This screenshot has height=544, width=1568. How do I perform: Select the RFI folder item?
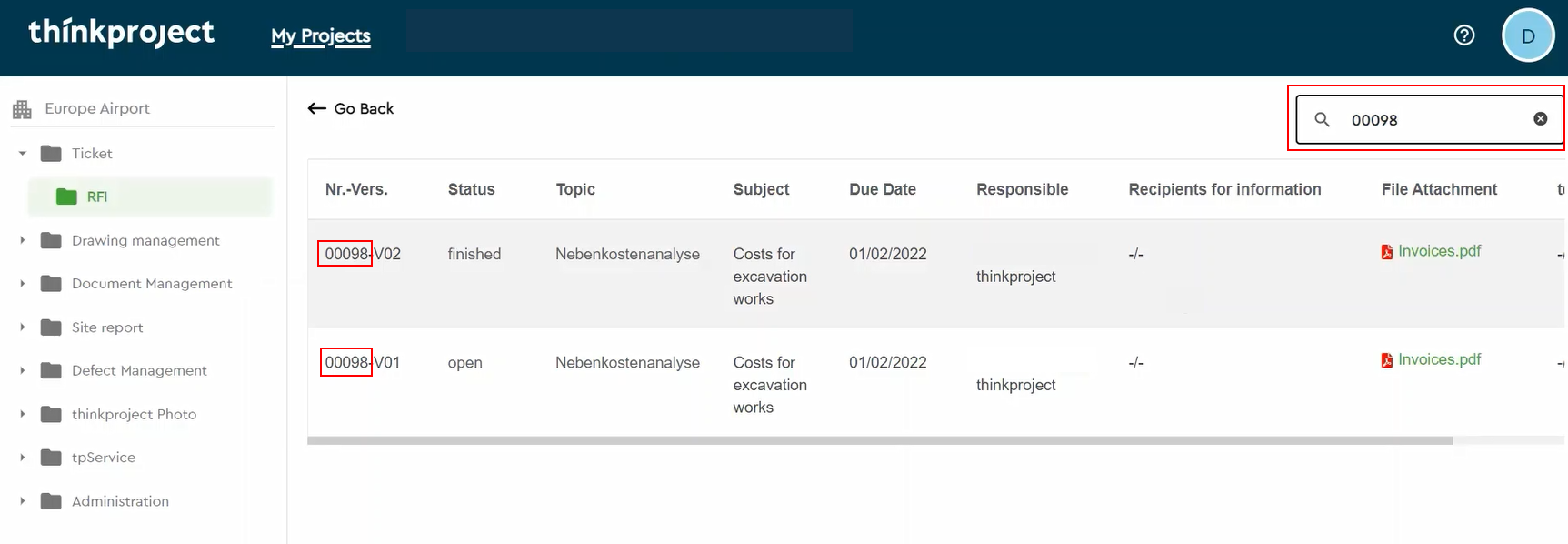tap(96, 196)
